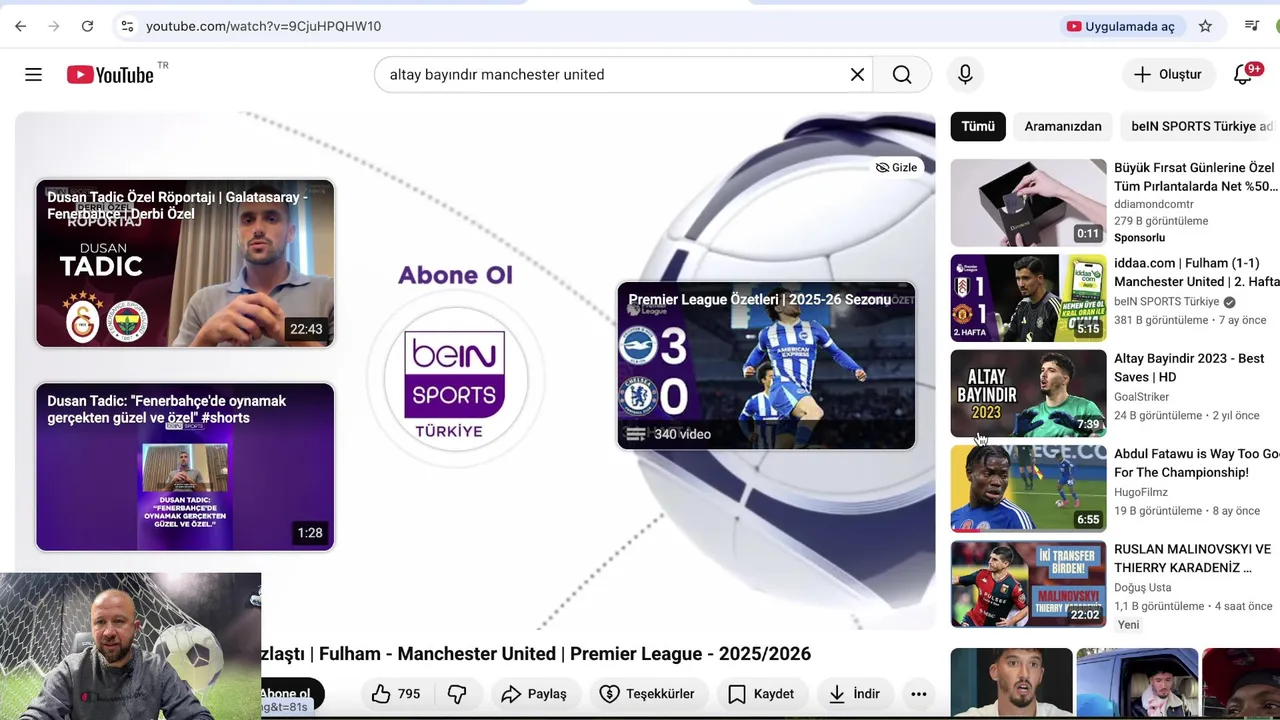Viewport: 1280px width, 720px height.
Task: Open Dusan Tadic shorts end-screen card
Action: pos(185,467)
